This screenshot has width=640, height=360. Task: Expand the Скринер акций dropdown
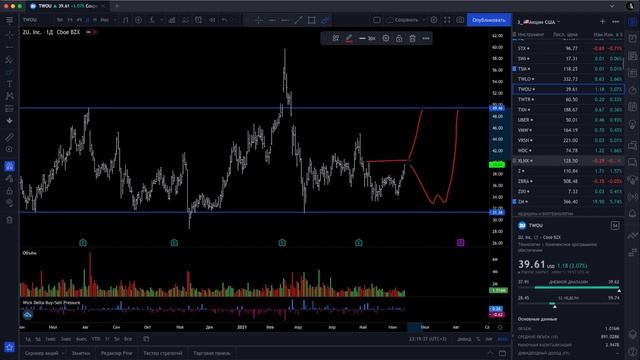tap(63, 353)
